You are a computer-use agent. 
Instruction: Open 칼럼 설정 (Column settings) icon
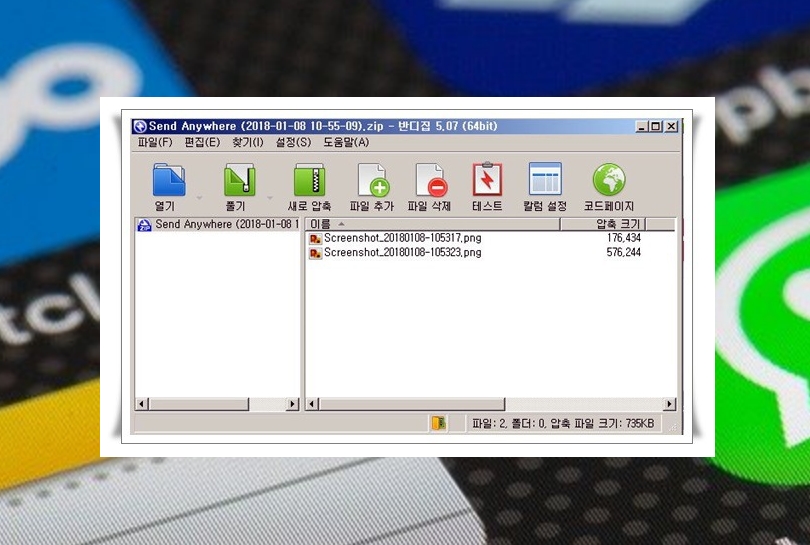click(x=545, y=179)
